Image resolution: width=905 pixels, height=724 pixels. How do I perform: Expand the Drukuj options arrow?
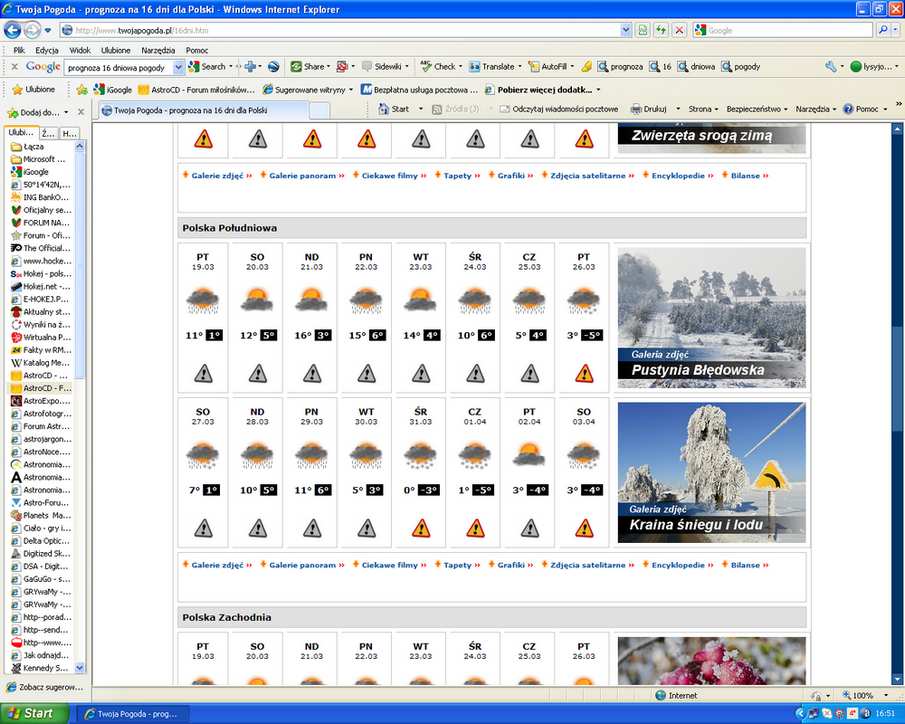[678, 109]
